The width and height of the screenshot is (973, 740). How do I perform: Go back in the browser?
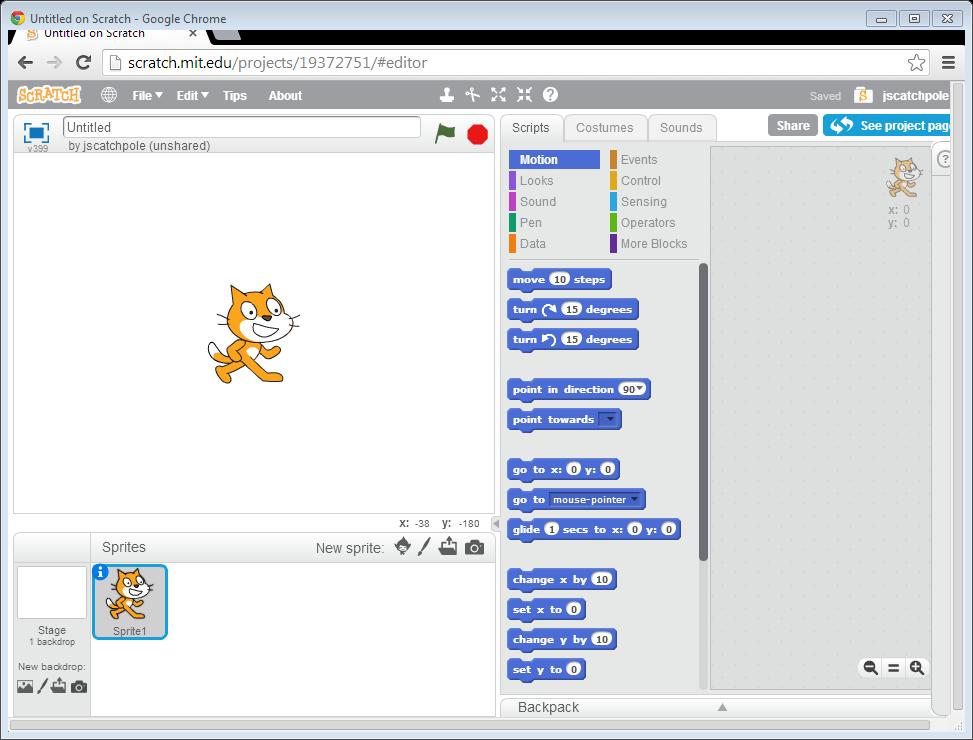25,62
